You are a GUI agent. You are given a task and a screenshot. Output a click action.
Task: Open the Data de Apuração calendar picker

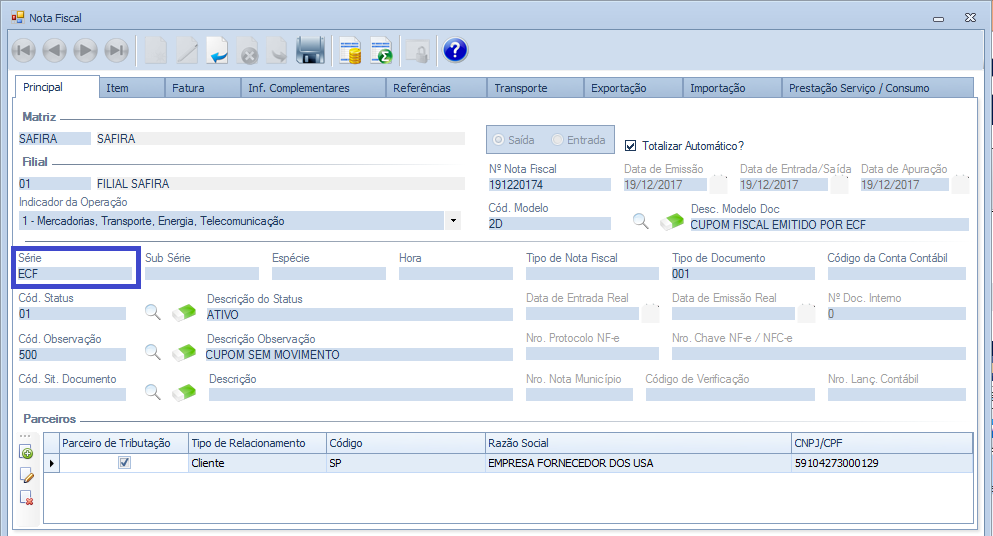[x=960, y=184]
